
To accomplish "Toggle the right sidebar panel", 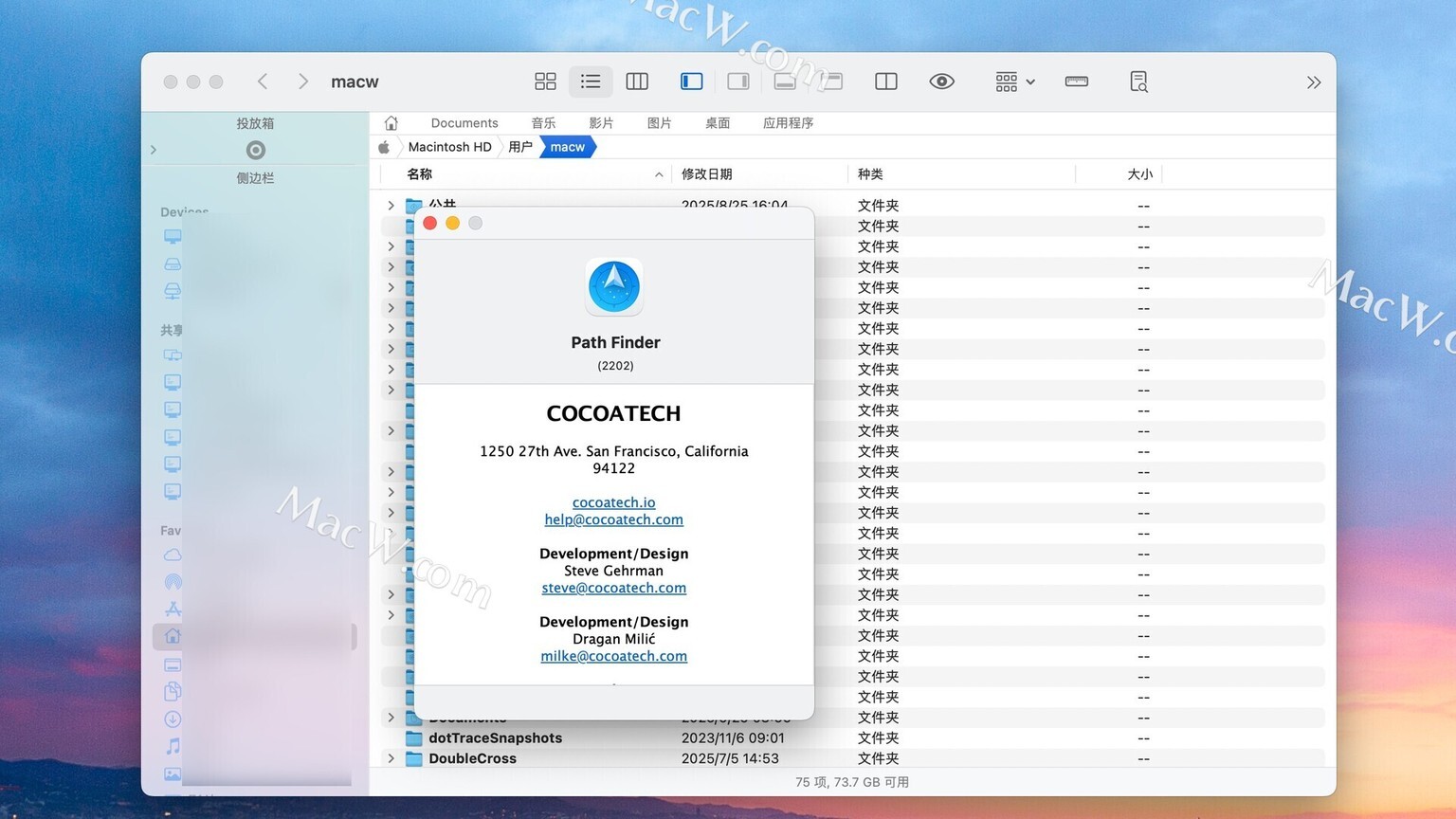I will point(738,82).
